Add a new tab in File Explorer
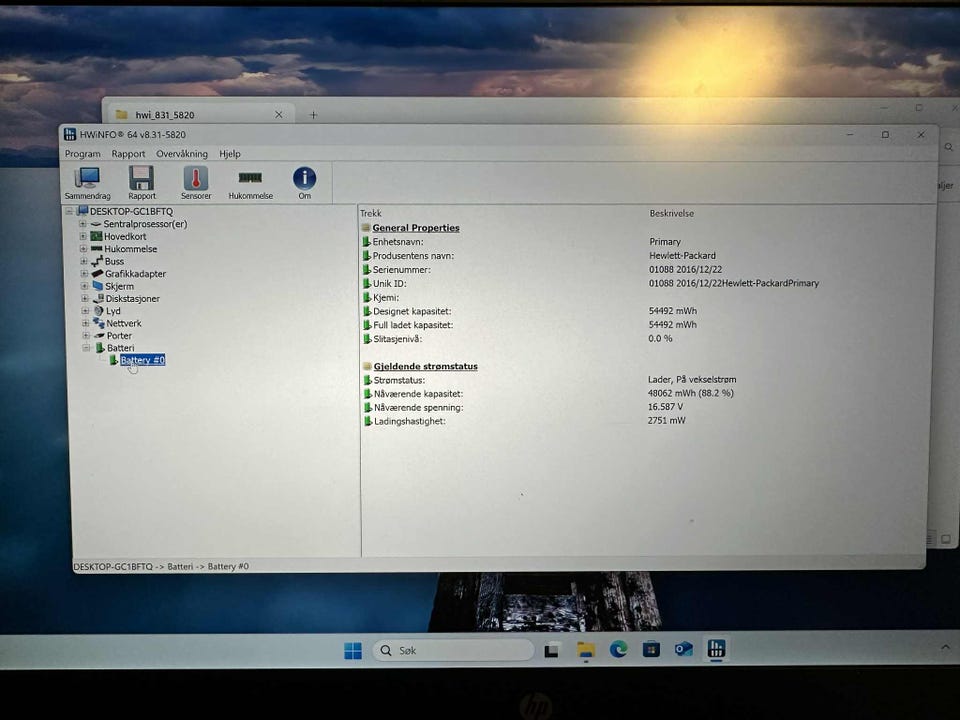Screen dimensions: 960x720 click(x=313, y=114)
